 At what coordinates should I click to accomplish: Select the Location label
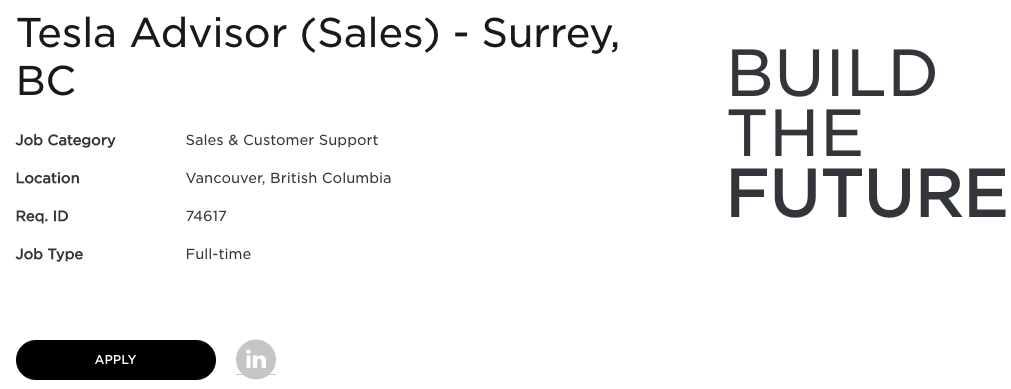click(48, 178)
